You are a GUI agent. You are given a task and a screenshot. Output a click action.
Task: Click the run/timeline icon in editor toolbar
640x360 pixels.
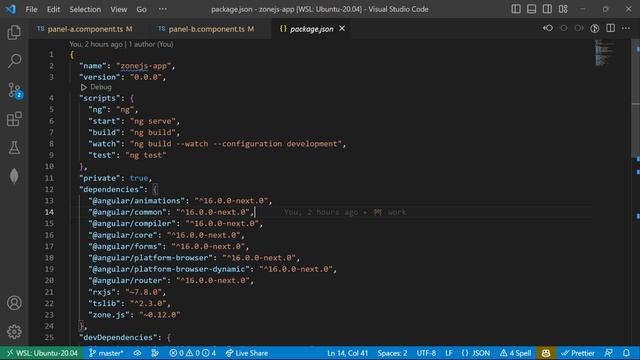tap(595, 28)
